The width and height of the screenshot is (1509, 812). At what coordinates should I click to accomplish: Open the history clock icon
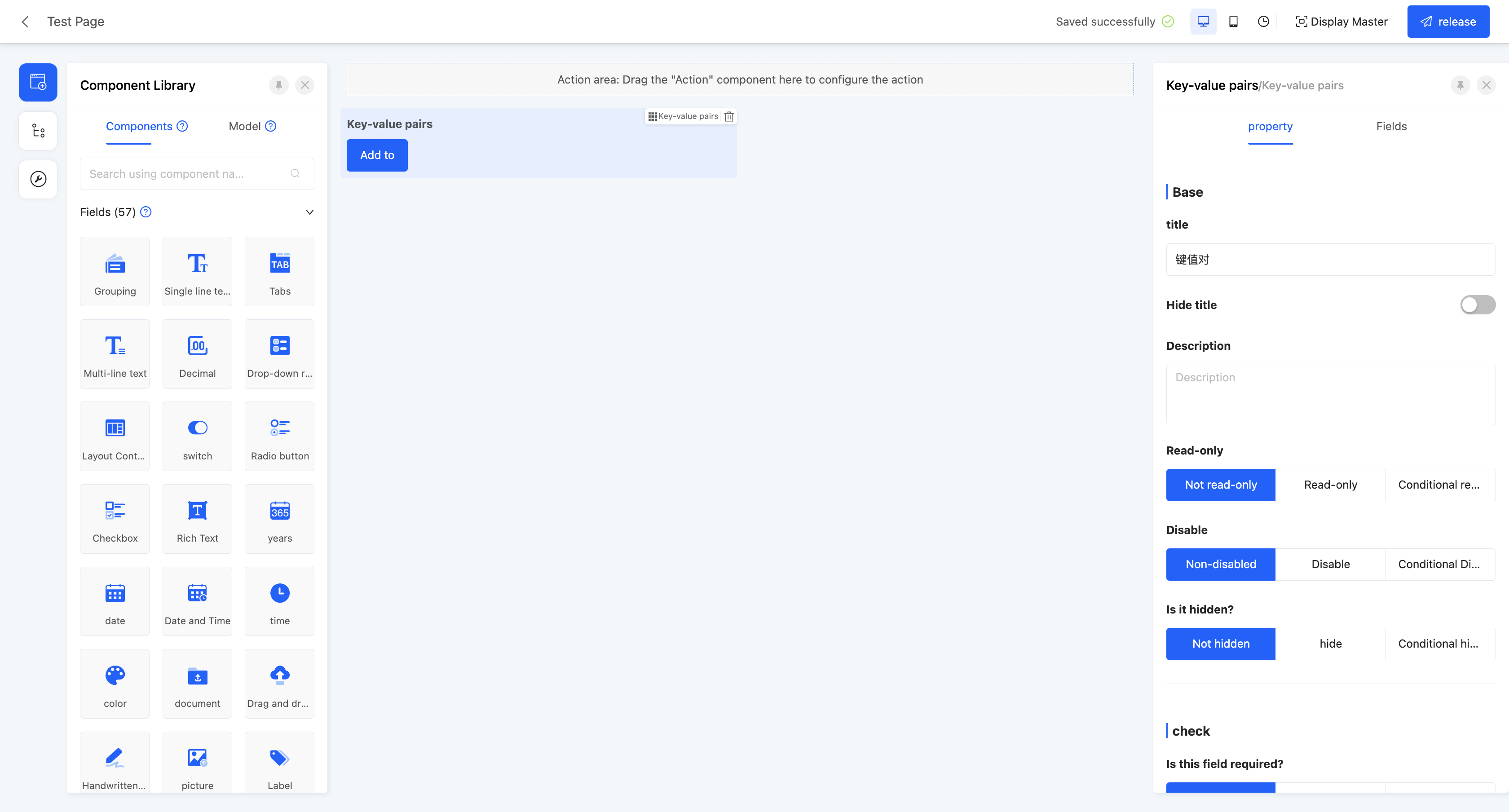click(x=1263, y=22)
